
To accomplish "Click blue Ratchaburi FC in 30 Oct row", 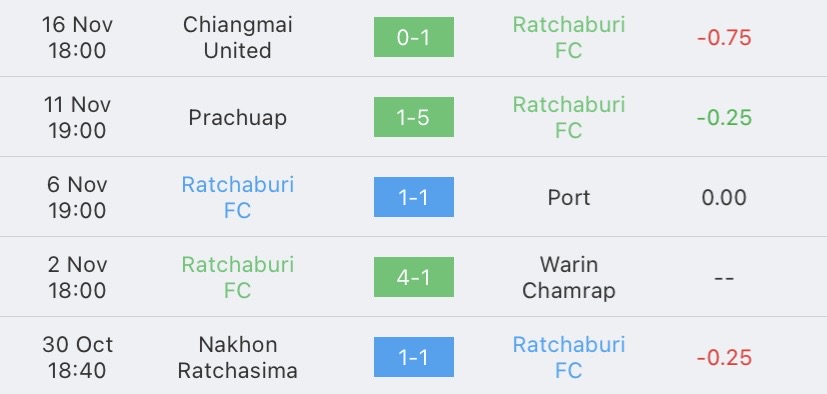I will (569, 357).
